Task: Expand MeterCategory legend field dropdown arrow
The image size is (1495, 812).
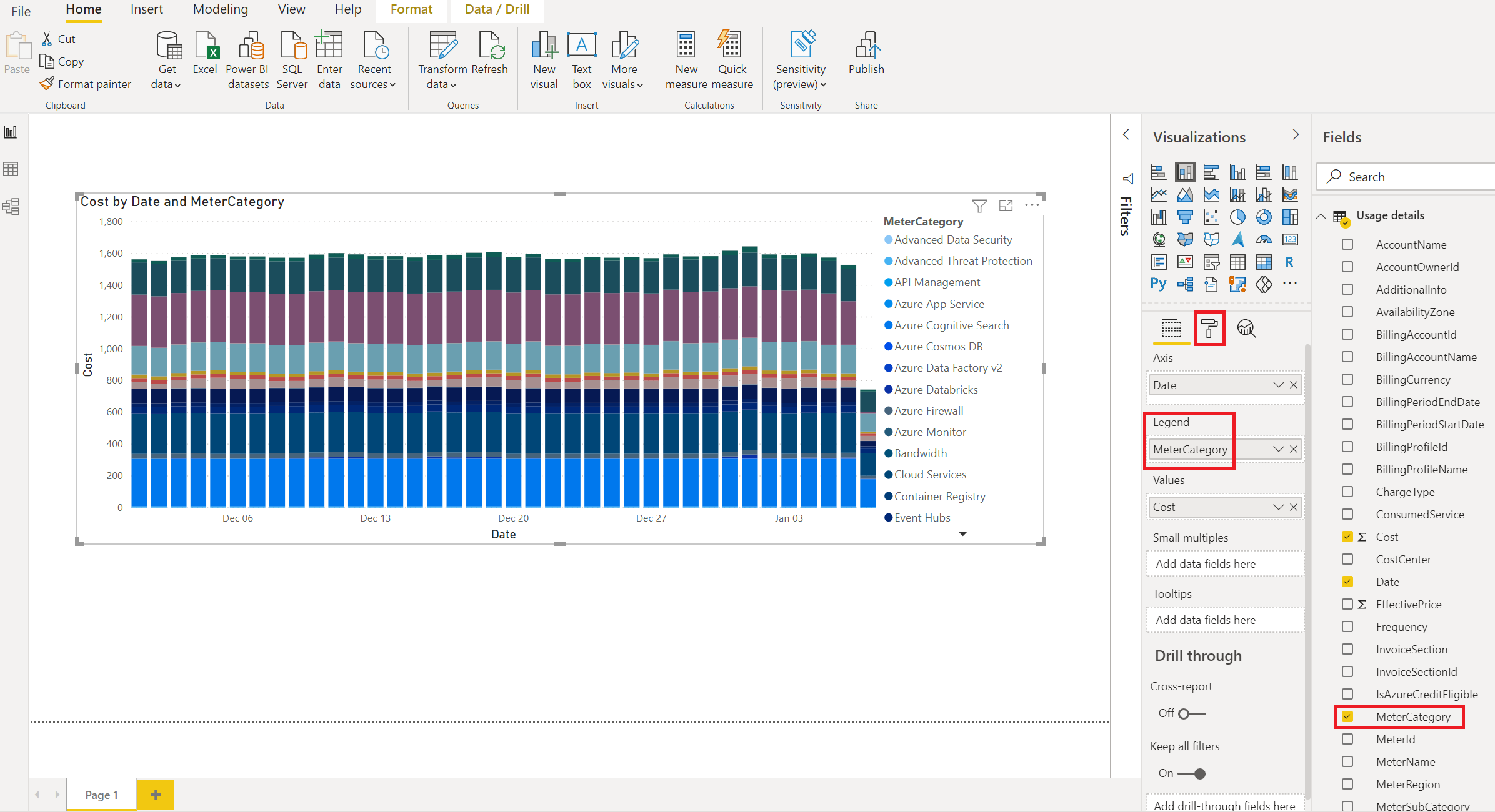Action: coord(1278,449)
